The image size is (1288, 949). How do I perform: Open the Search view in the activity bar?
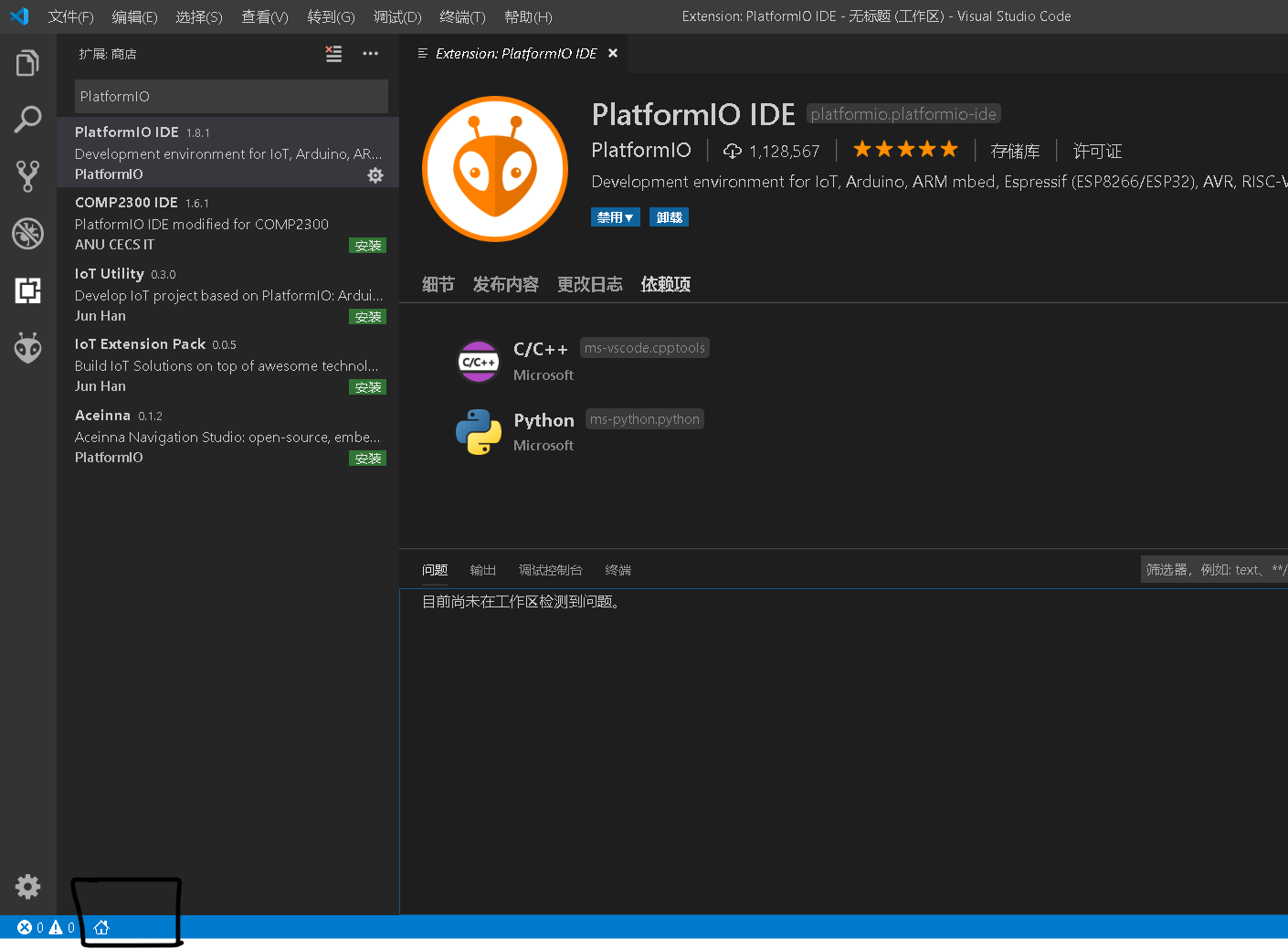coord(27,119)
